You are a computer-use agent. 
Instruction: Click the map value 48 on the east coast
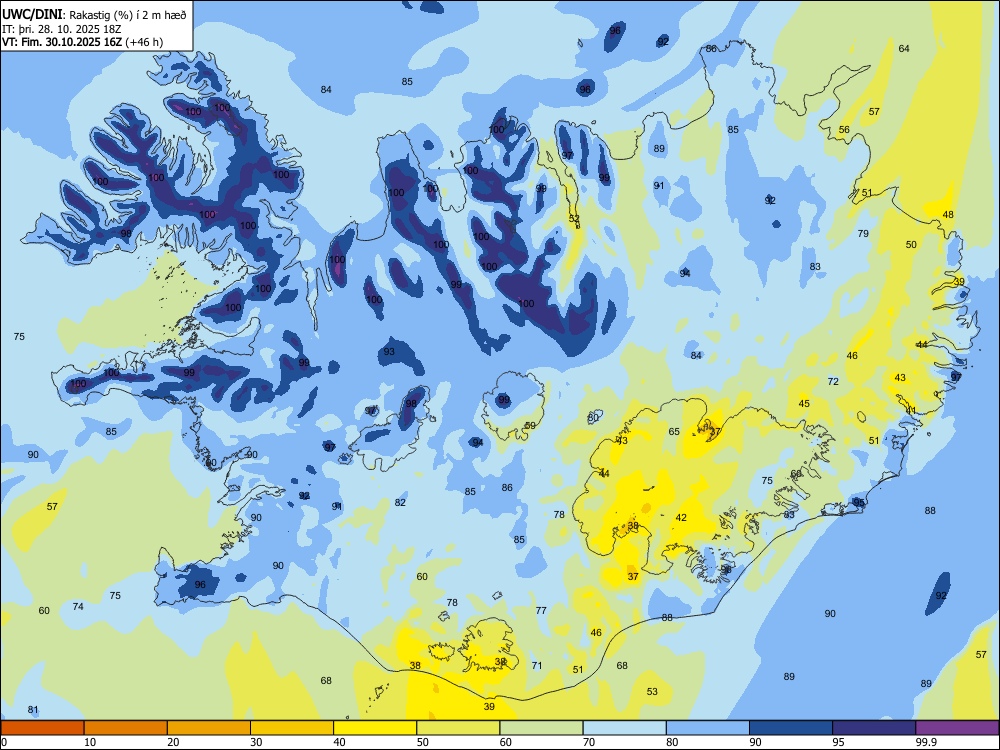click(948, 214)
